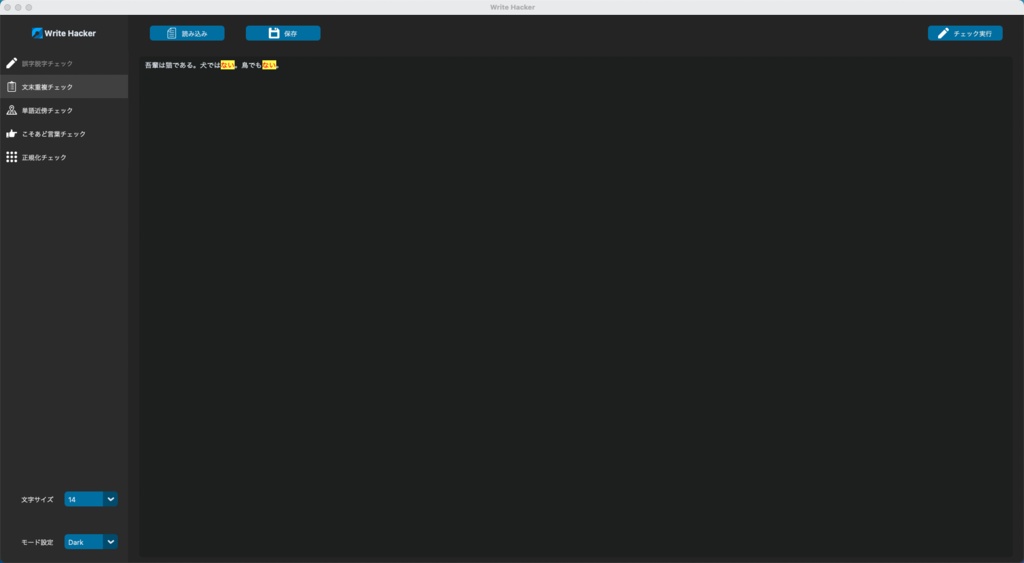Maximize the Write Hacker window
1024x563 pixels.
tap(29, 7)
